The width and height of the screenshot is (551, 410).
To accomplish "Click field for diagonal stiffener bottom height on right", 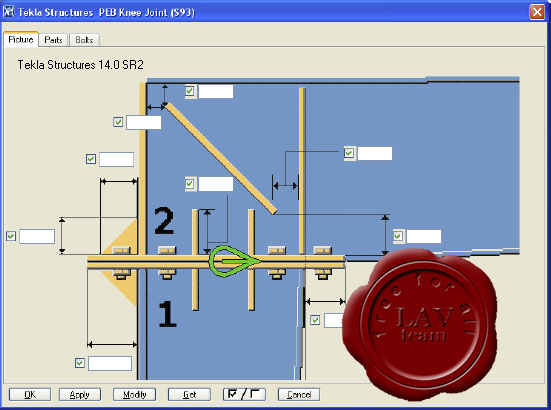I will [x=424, y=236].
